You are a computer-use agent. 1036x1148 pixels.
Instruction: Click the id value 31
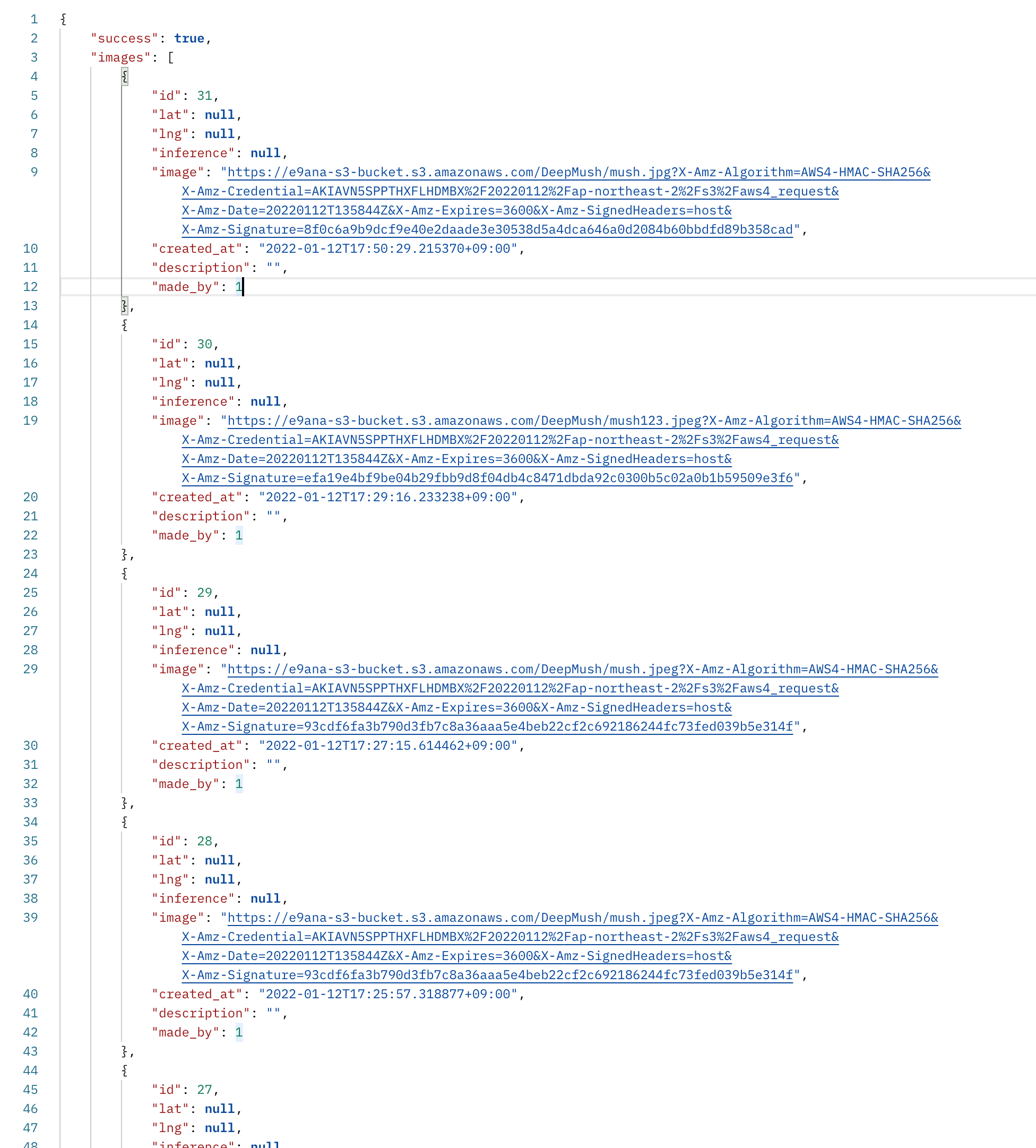(x=204, y=96)
